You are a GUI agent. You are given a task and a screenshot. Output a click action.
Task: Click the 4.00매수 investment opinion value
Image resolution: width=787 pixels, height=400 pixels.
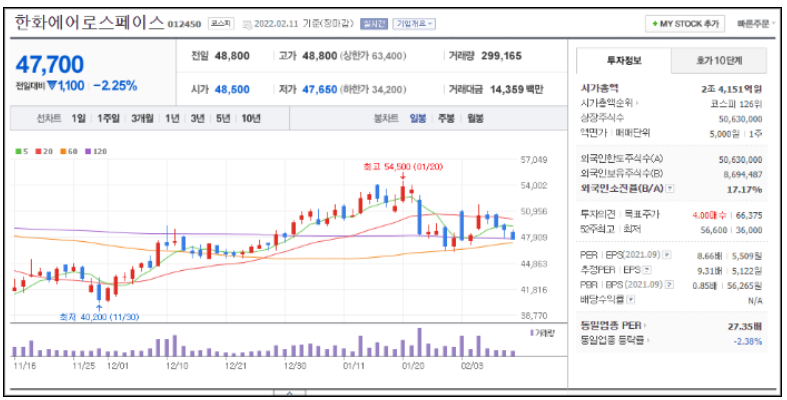[709, 215]
